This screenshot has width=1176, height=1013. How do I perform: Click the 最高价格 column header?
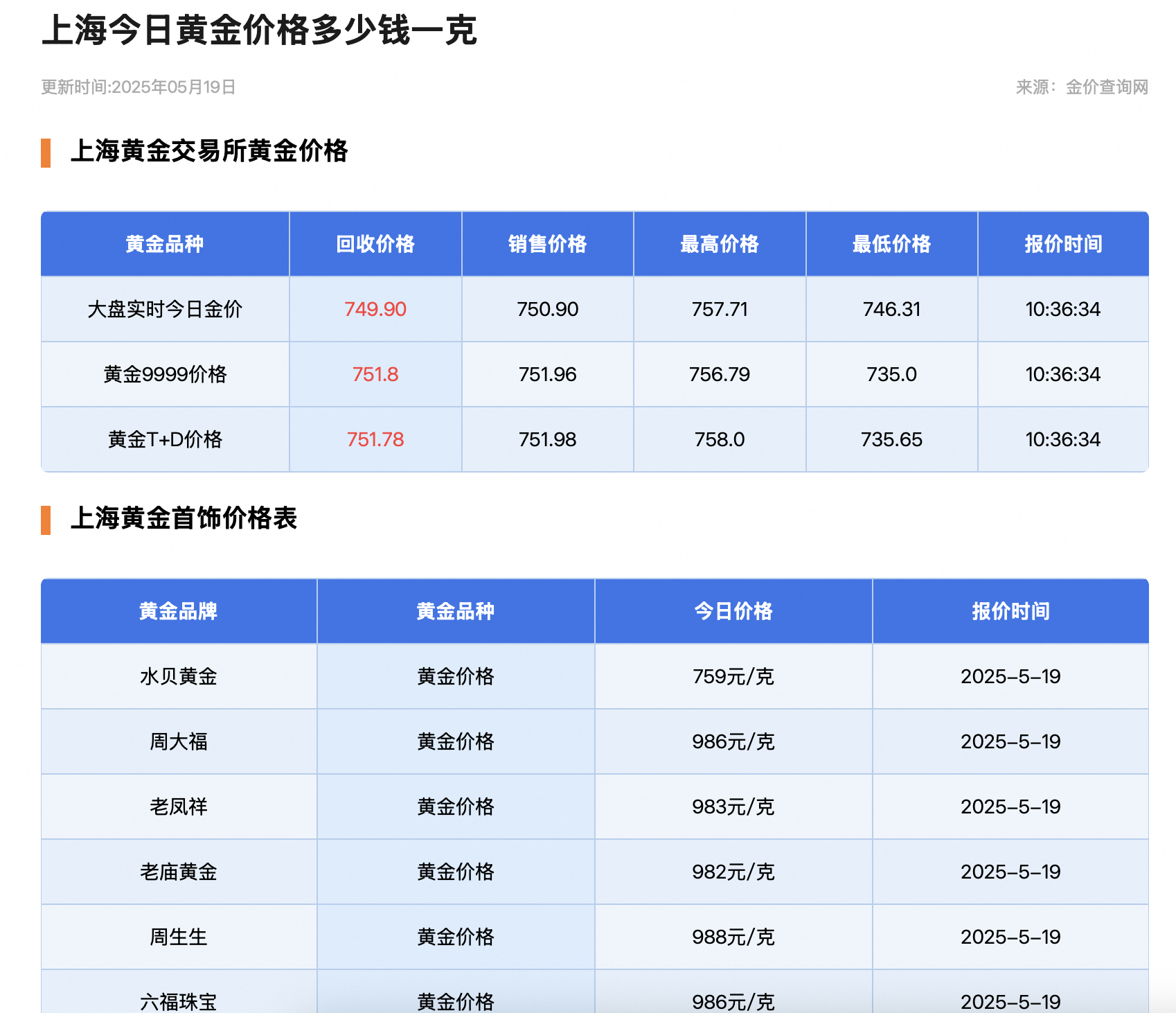tap(720, 244)
